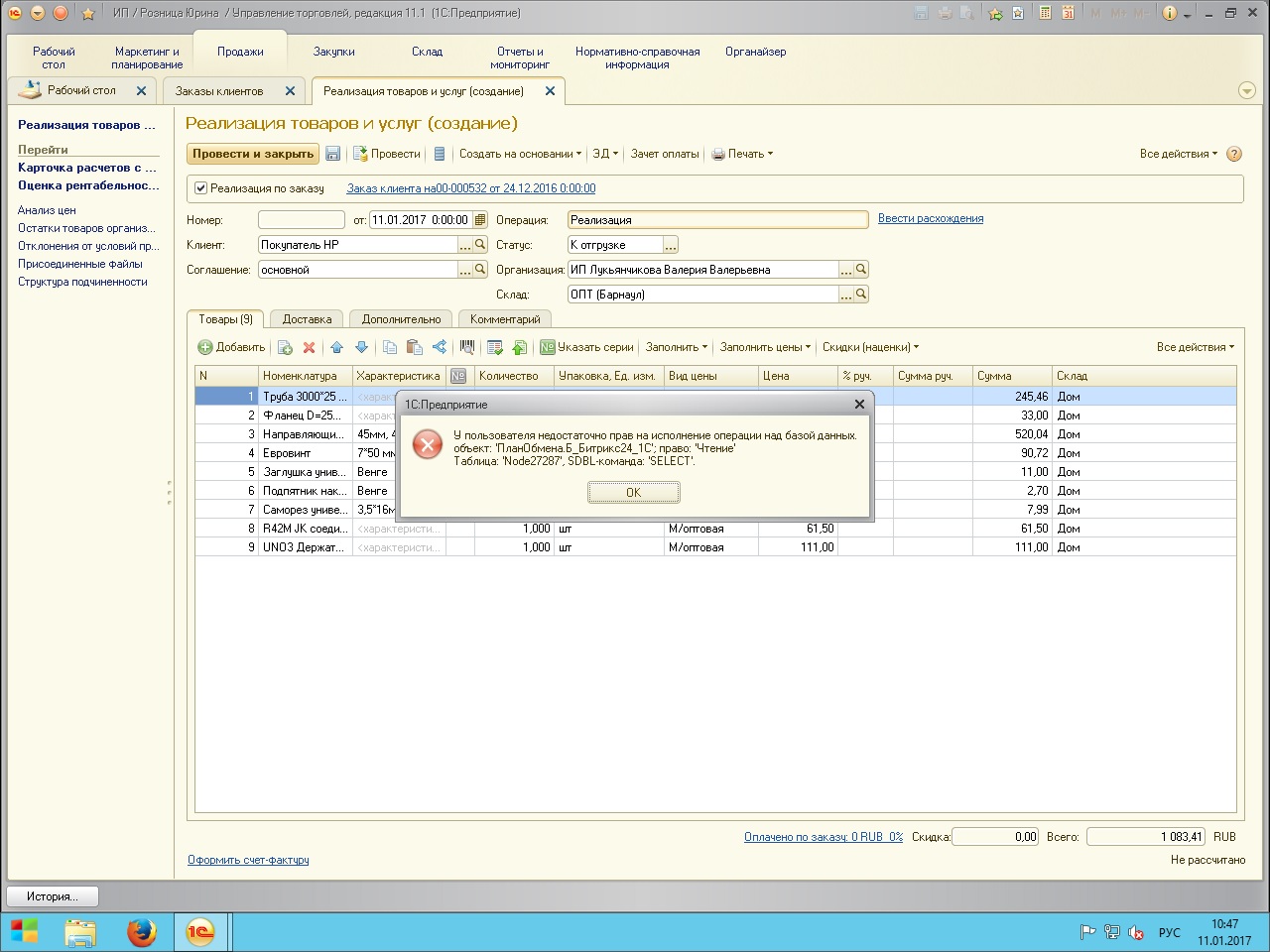Click the barcode scanner search icon
The width and height of the screenshot is (1270, 952).
point(467,348)
